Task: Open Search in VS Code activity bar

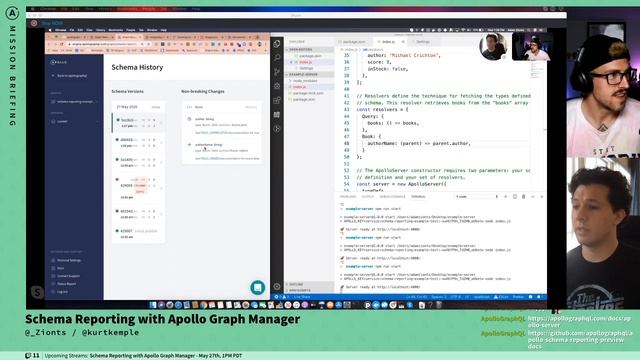Action: tap(277, 58)
